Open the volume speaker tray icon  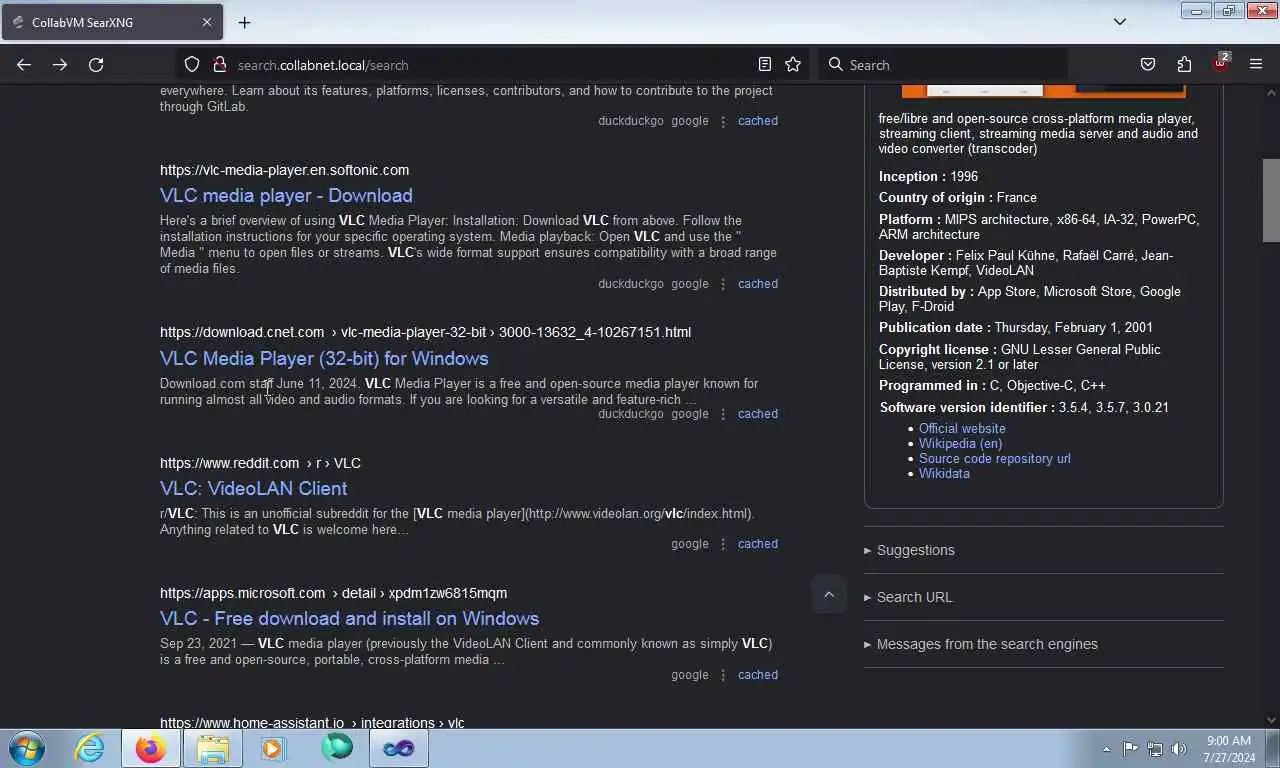pos(1179,748)
